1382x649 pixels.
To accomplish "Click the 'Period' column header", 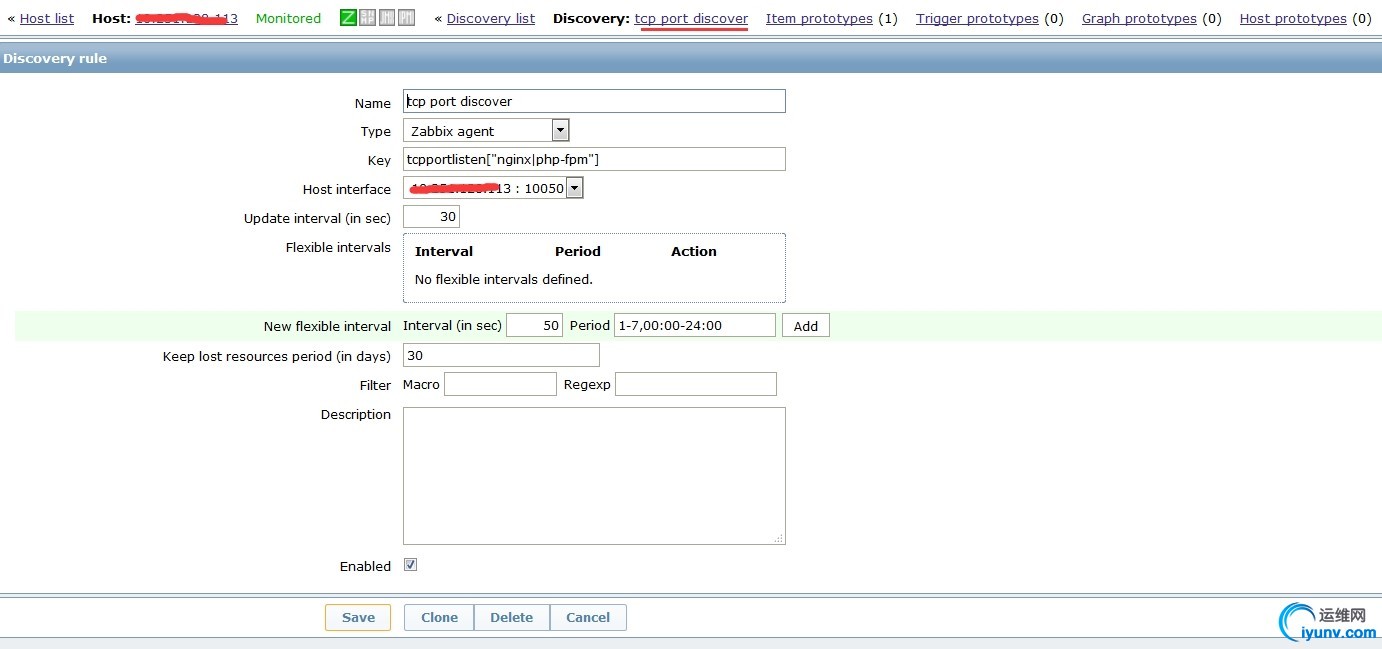I will tap(578, 251).
